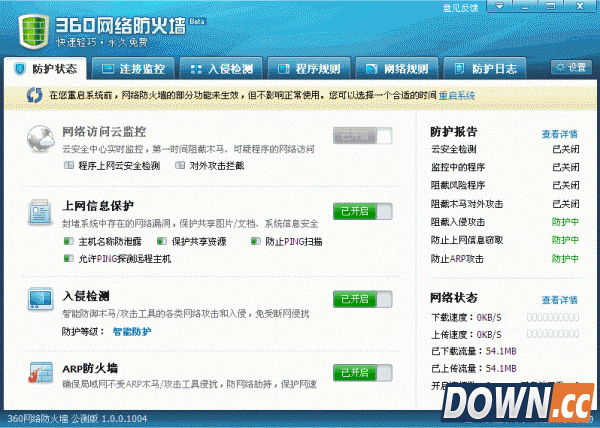Enable the 网络访问云监控 switch
Screen dimensions: 600x428
point(362,136)
